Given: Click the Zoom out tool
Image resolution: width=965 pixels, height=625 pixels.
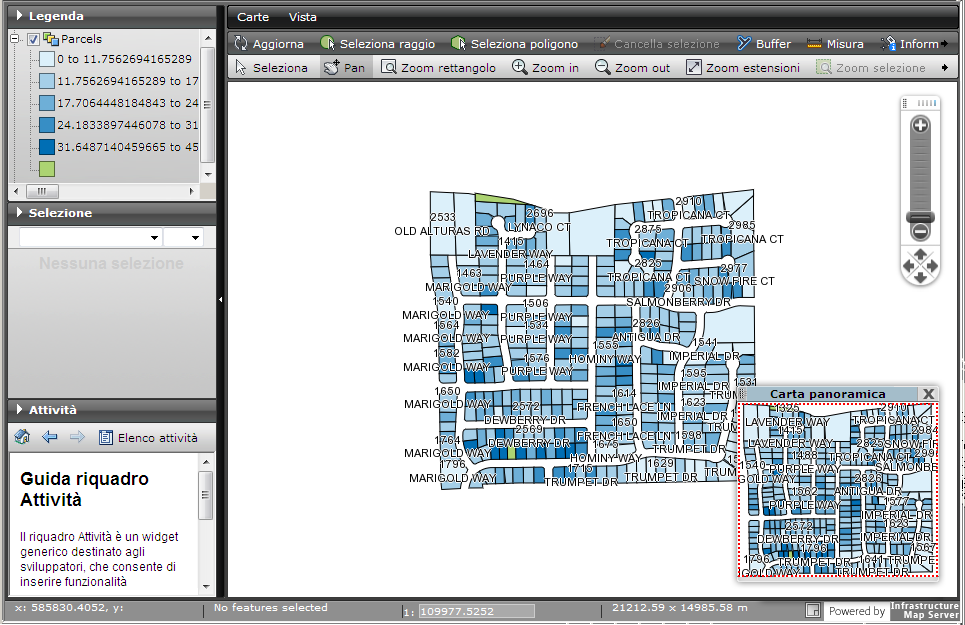Looking at the screenshot, I should (x=632, y=68).
